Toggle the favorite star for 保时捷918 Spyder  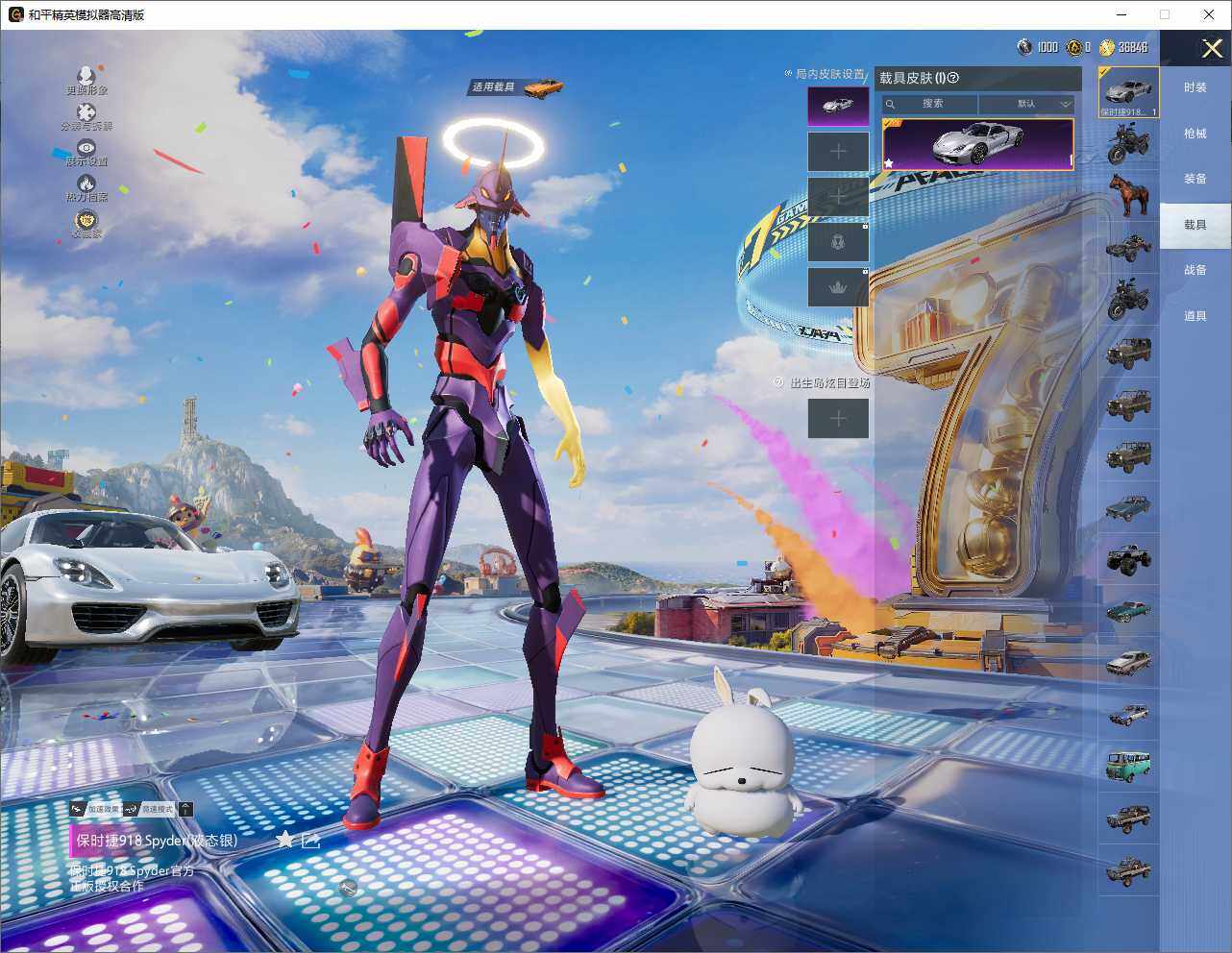coord(285,840)
